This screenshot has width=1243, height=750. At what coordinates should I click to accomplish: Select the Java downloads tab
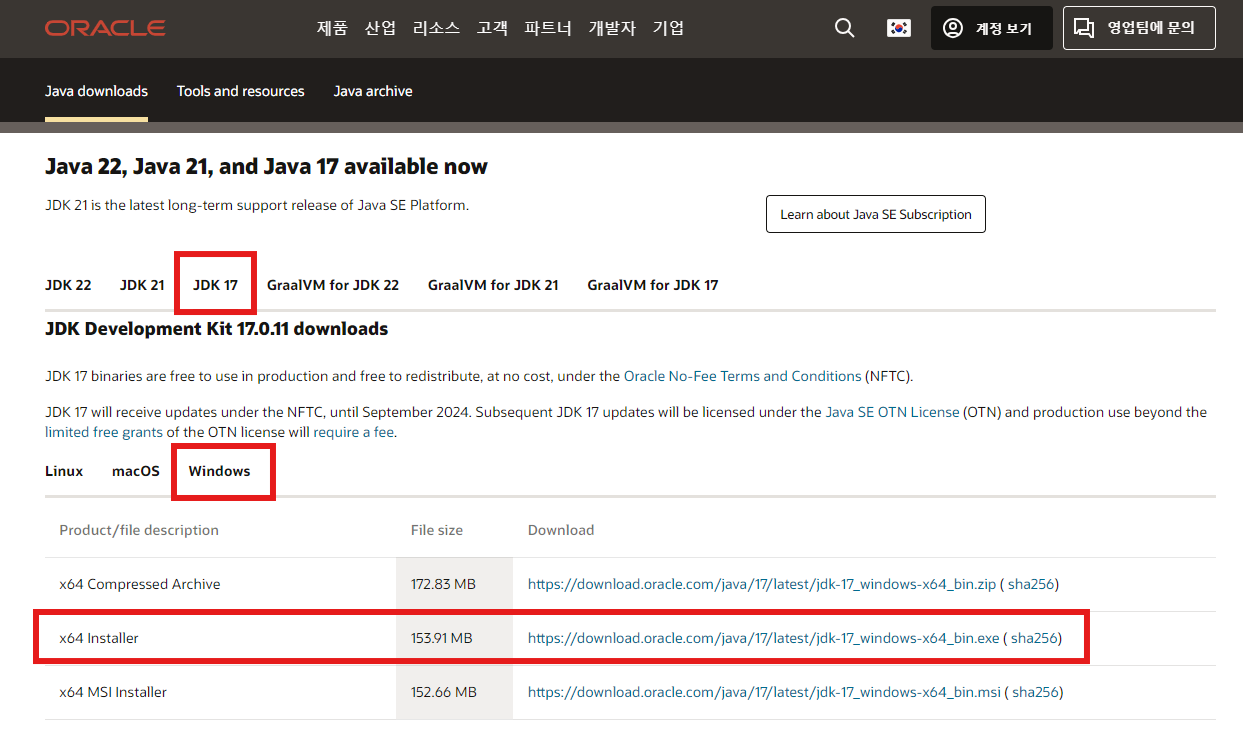[96, 91]
